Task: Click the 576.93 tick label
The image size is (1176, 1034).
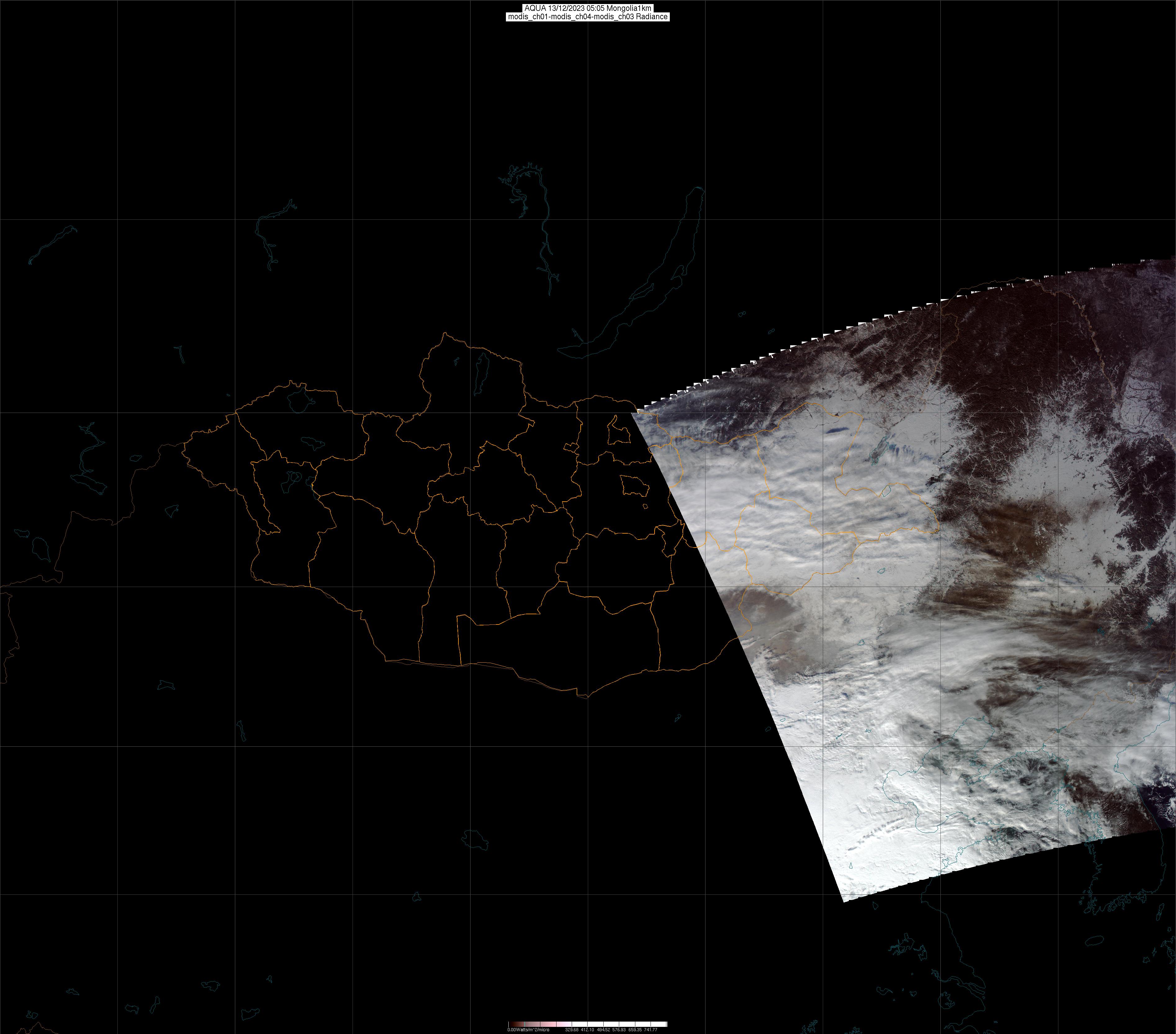Action: pyautogui.click(x=619, y=1029)
